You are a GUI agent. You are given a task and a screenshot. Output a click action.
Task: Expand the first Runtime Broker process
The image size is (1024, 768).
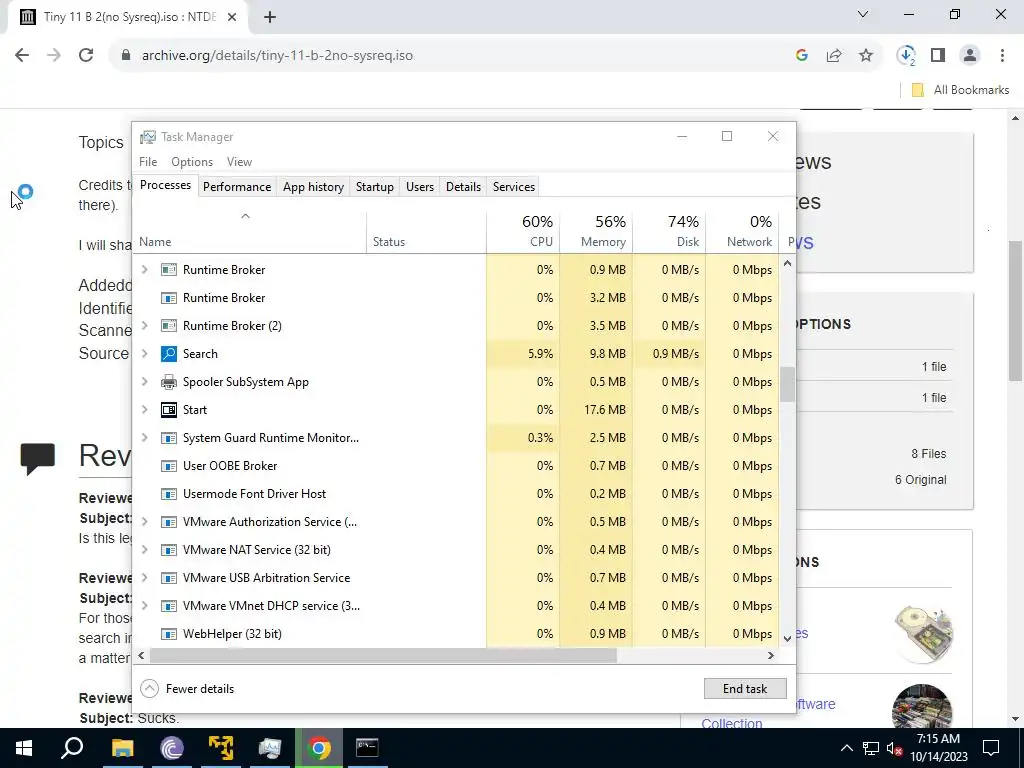(x=145, y=269)
